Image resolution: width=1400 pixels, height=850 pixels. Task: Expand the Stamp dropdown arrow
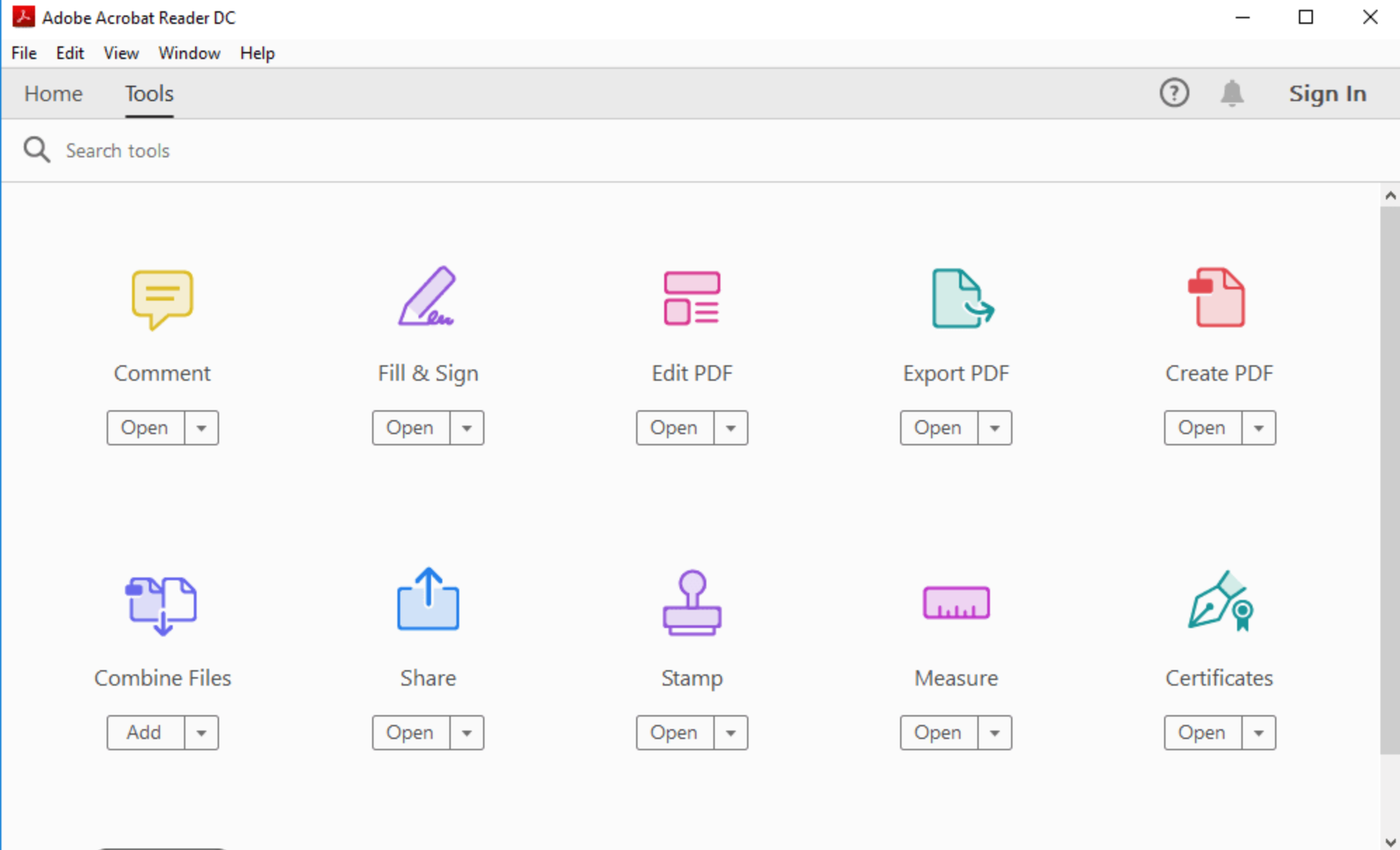(731, 733)
